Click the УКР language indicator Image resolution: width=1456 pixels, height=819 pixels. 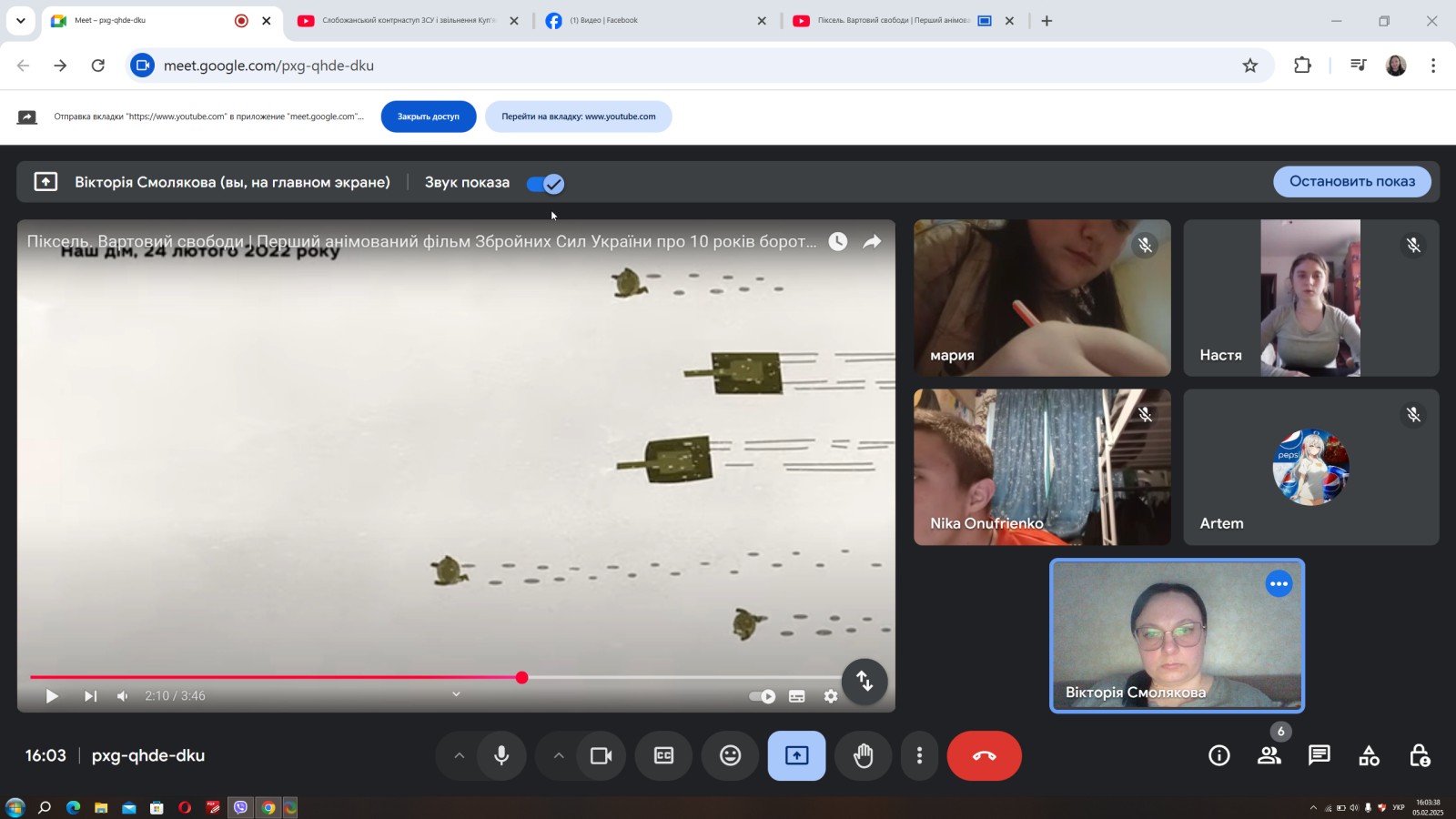1399,807
